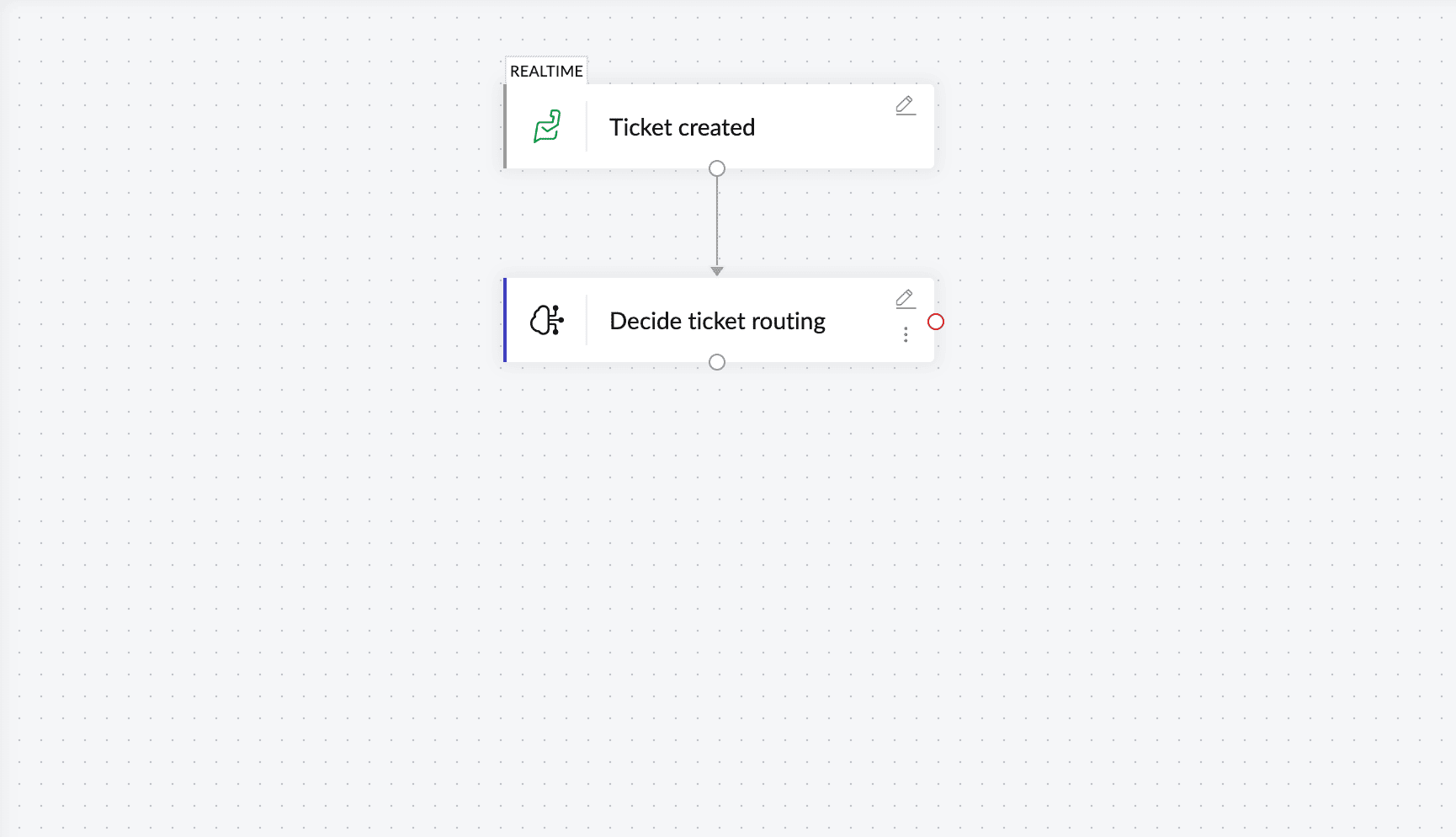Click the divider beside the Ticket created icon

pos(587,126)
